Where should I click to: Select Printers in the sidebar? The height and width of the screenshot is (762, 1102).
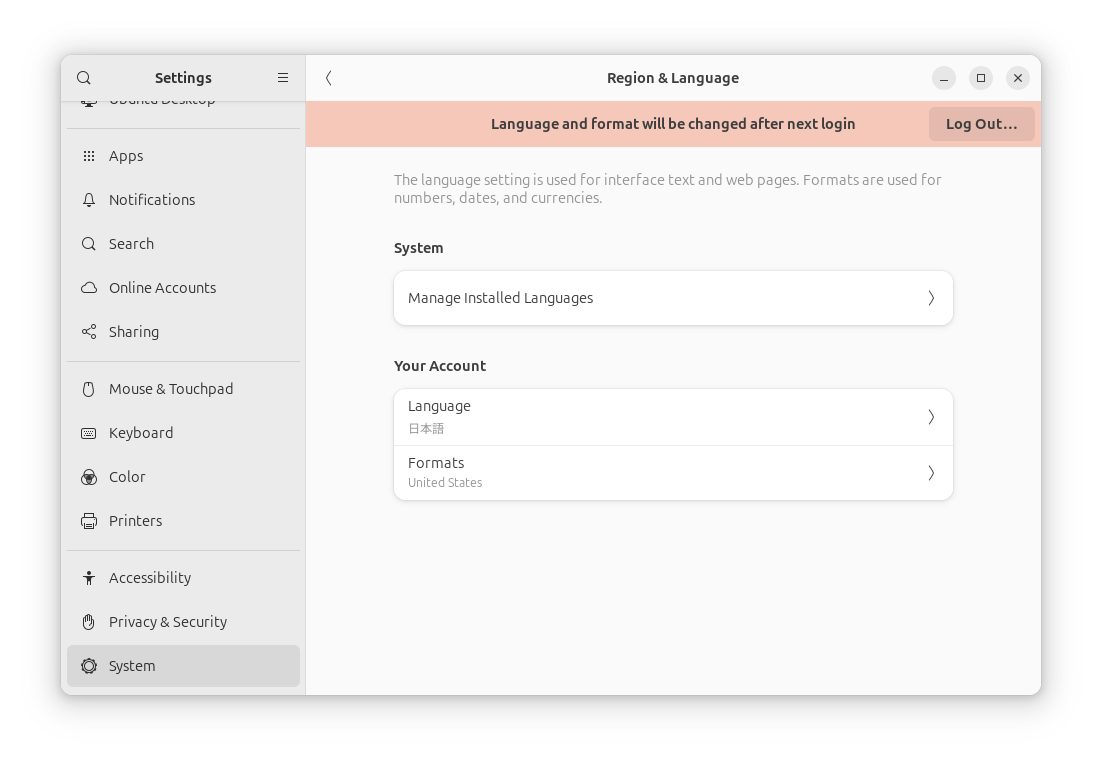[x=183, y=522]
